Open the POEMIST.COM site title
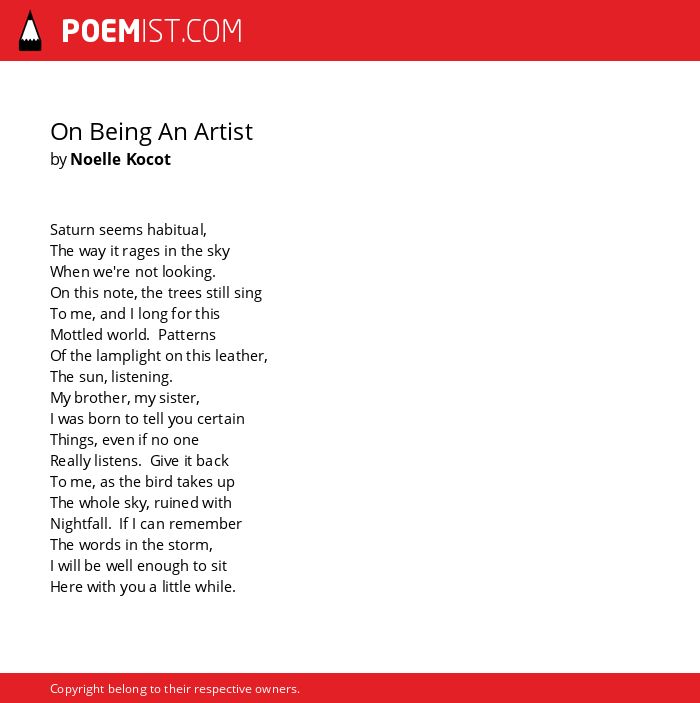This screenshot has height=703, width=700. pyautogui.click(x=152, y=31)
